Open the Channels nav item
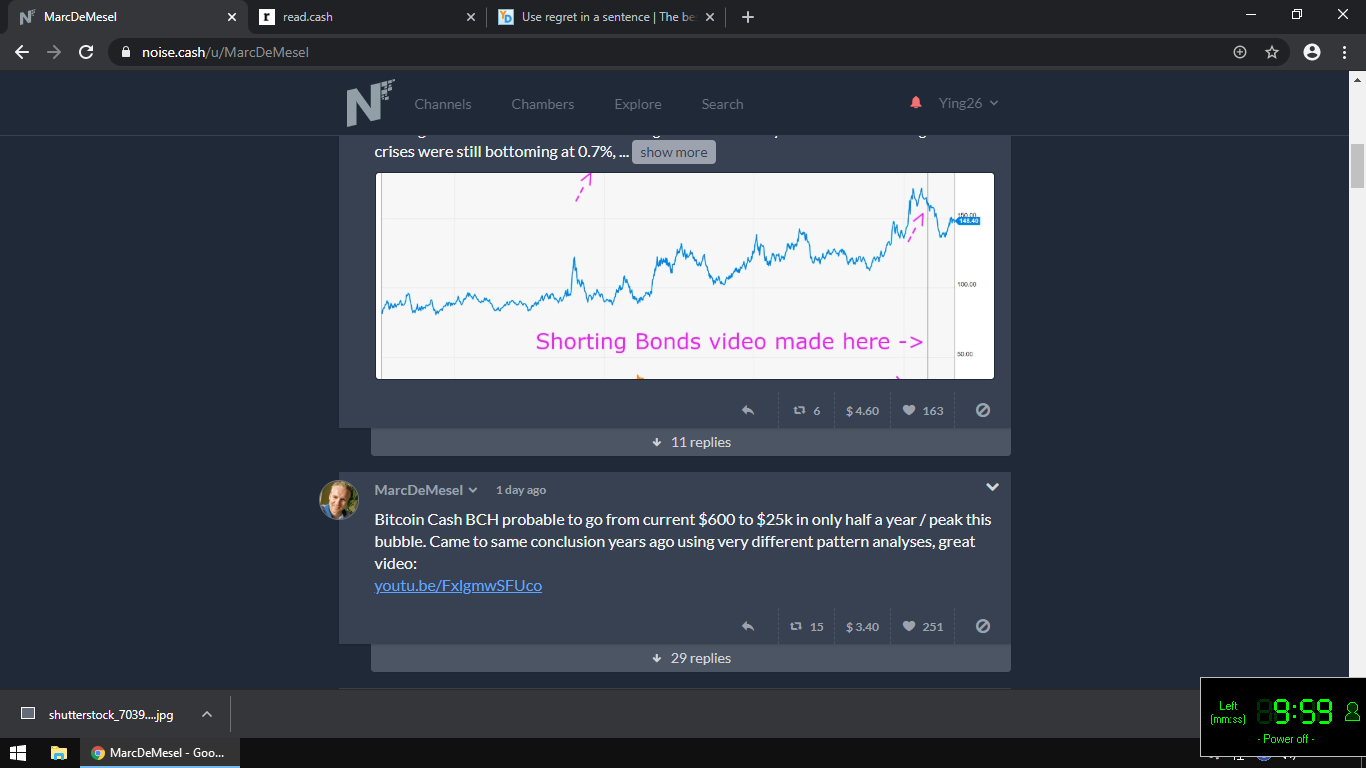Image resolution: width=1366 pixels, height=768 pixels. point(443,104)
